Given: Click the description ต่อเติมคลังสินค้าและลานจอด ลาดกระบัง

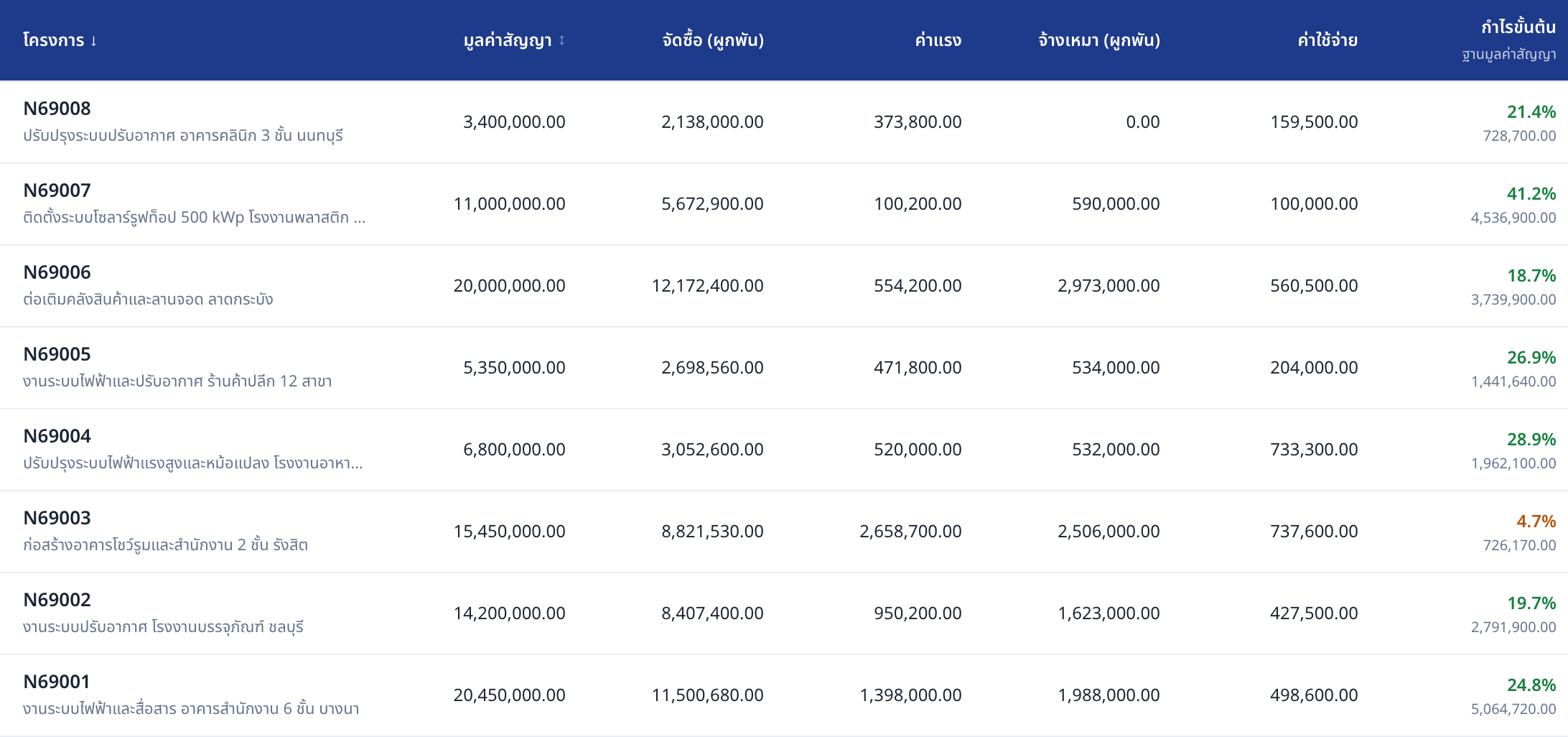Looking at the screenshot, I should click(x=148, y=300).
